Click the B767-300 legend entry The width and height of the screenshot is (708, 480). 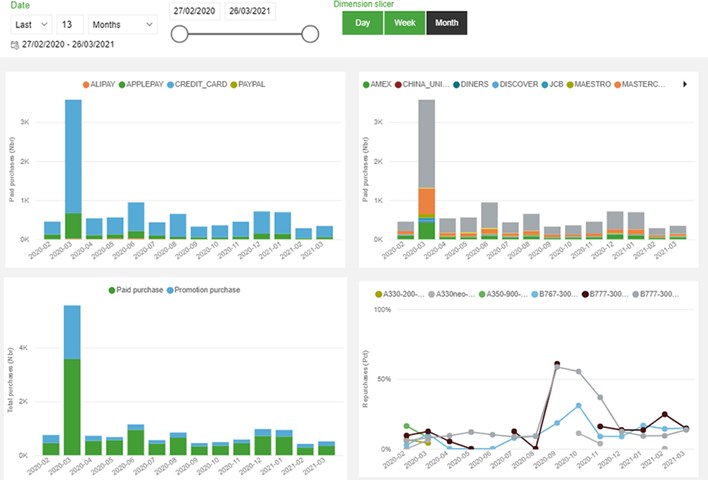(554, 294)
